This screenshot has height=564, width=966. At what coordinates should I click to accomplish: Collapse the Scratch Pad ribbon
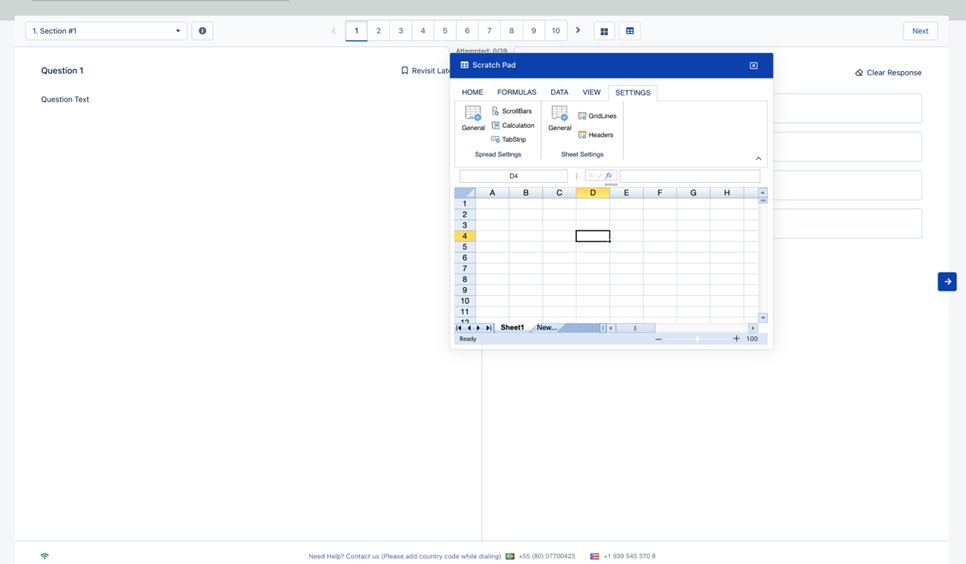click(x=758, y=158)
